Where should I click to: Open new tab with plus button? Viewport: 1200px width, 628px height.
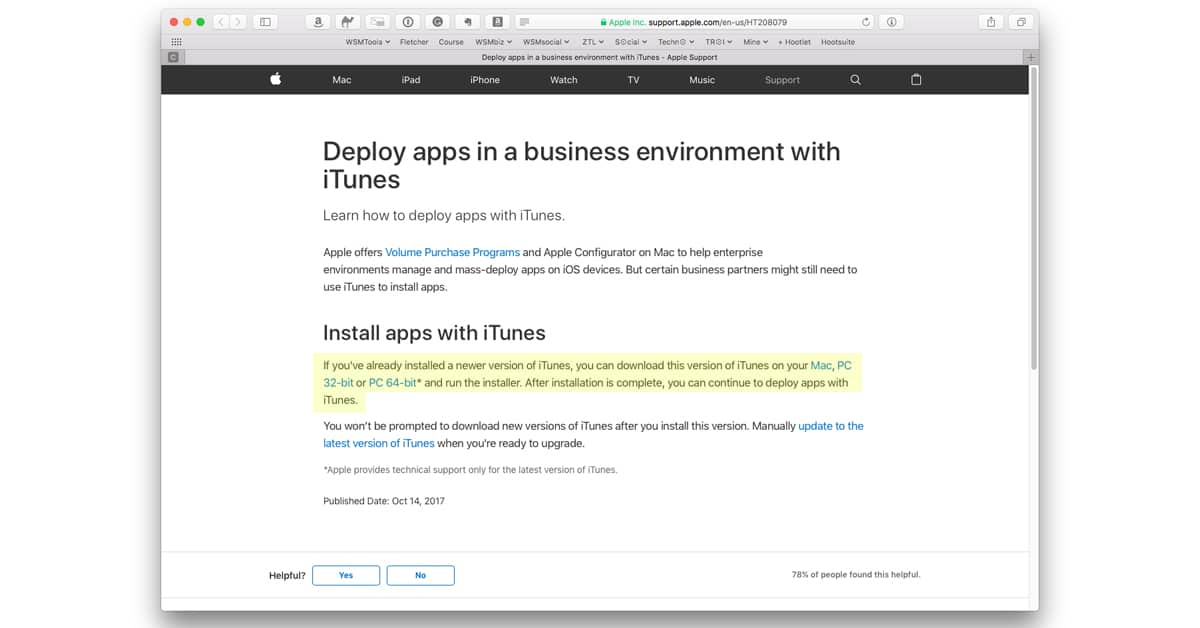coord(1031,57)
